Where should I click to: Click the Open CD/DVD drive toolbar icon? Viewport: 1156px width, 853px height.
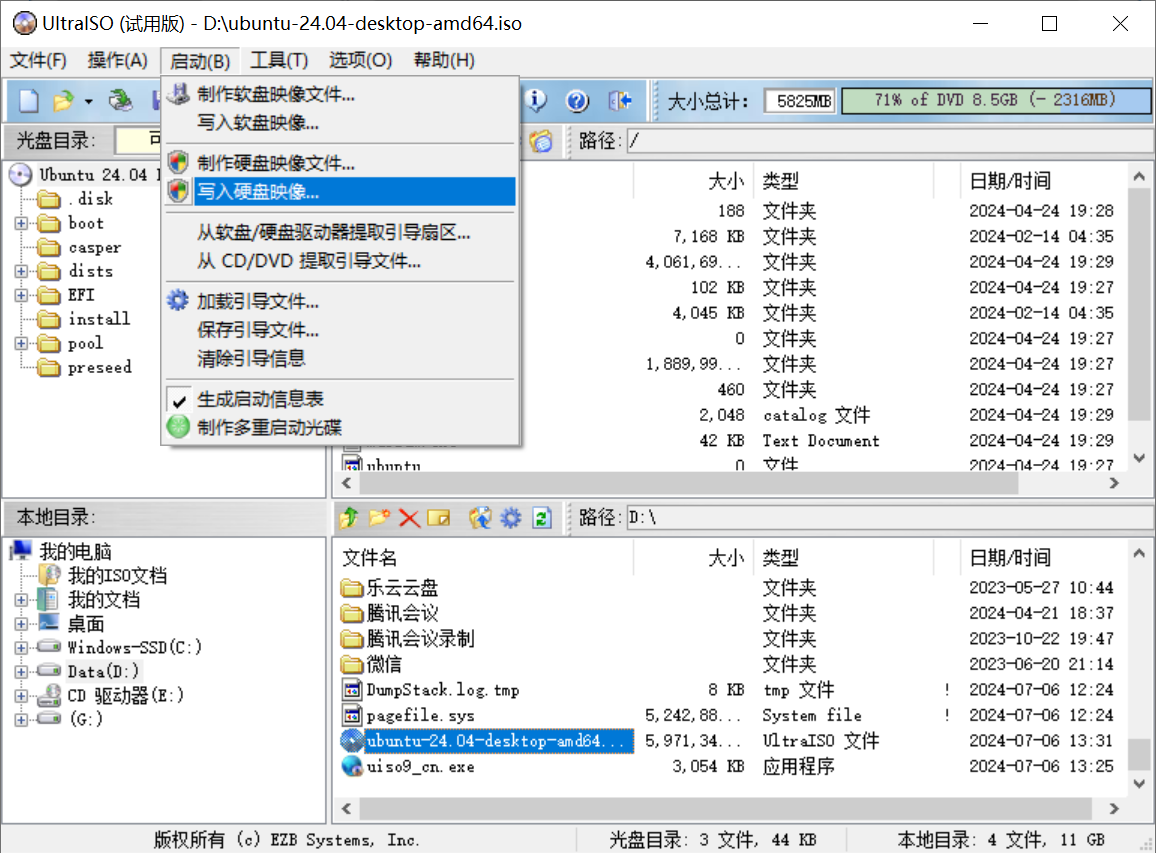coord(120,100)
